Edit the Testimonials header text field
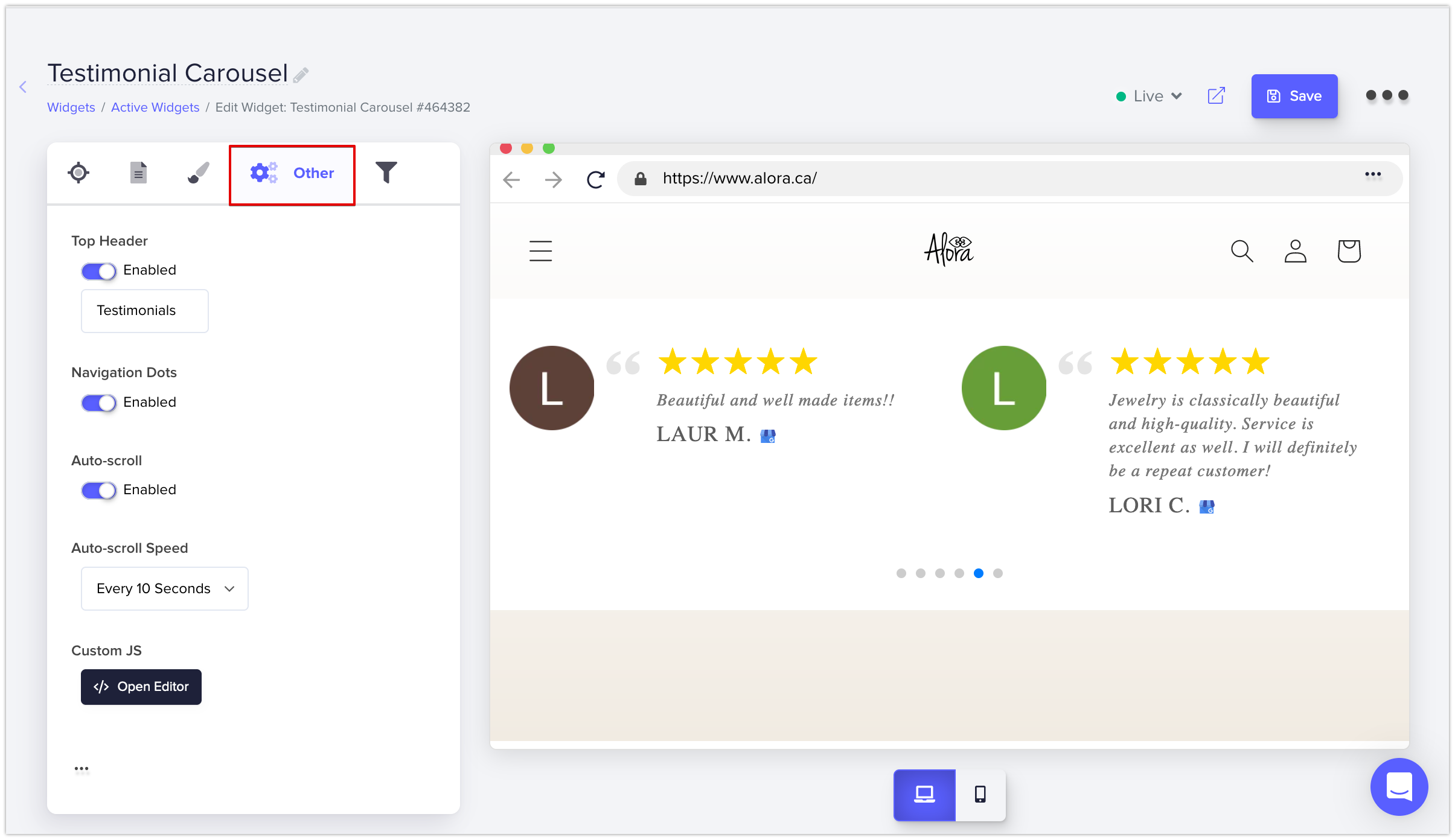1455x840 pixels. (144, 311)
